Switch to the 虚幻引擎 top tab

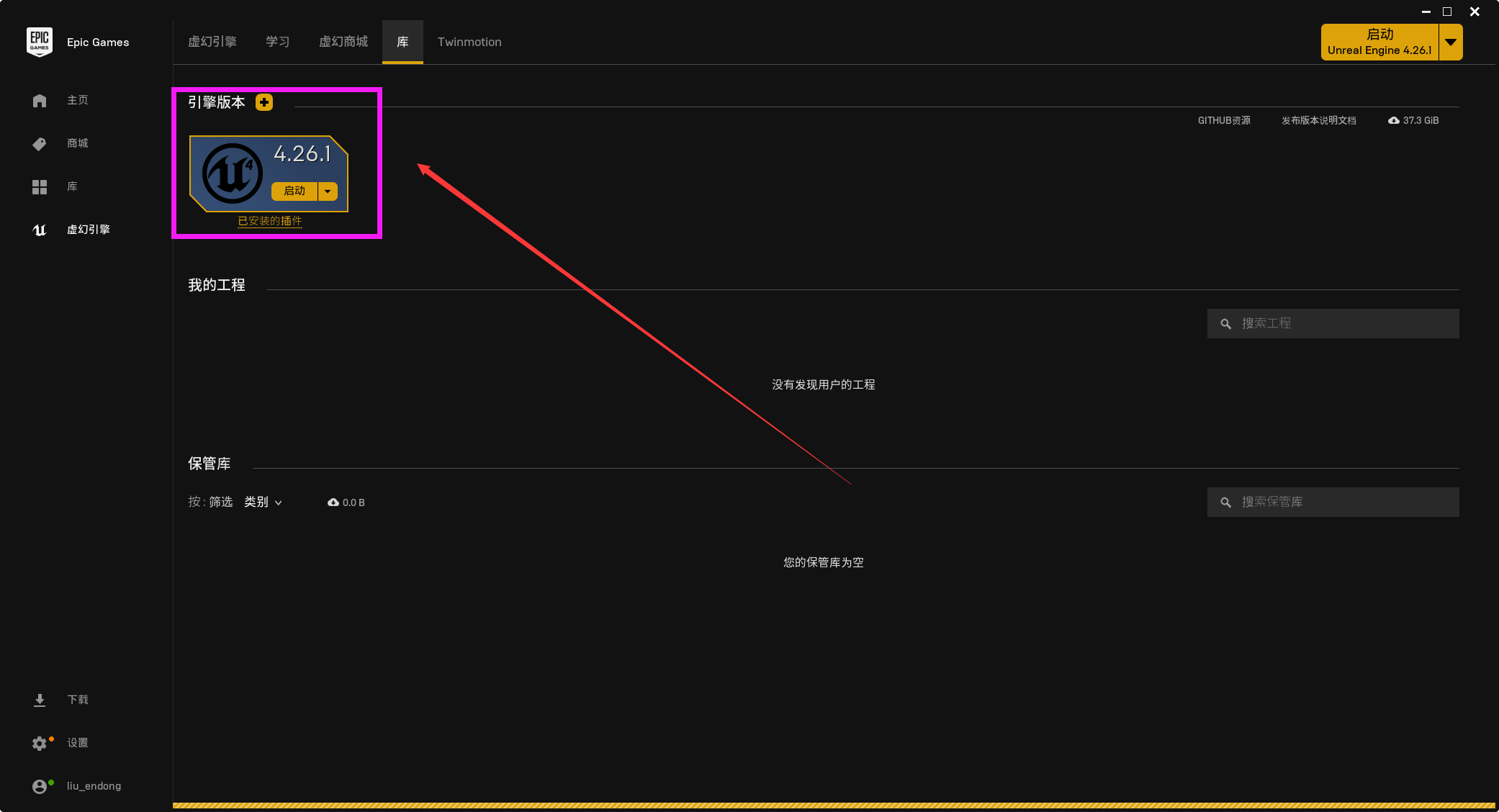(x=212, y=42)
